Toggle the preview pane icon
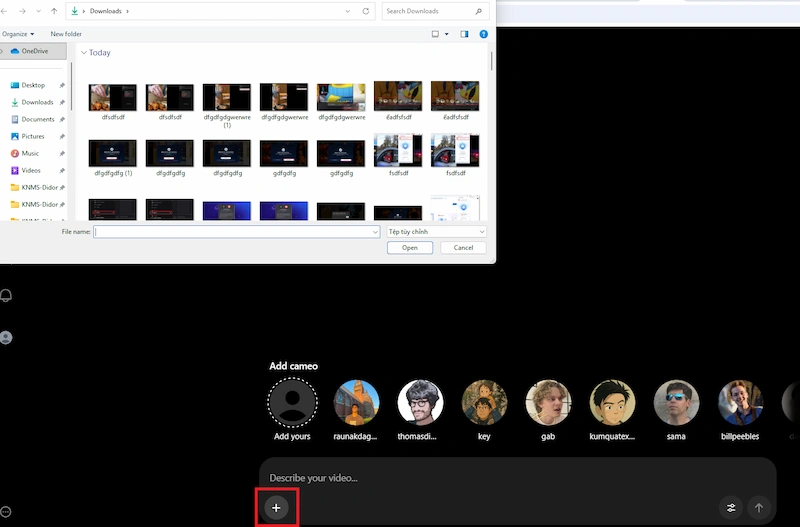This screenshot has height=527, width=800. pyautogui.click(x=464, y=34)
